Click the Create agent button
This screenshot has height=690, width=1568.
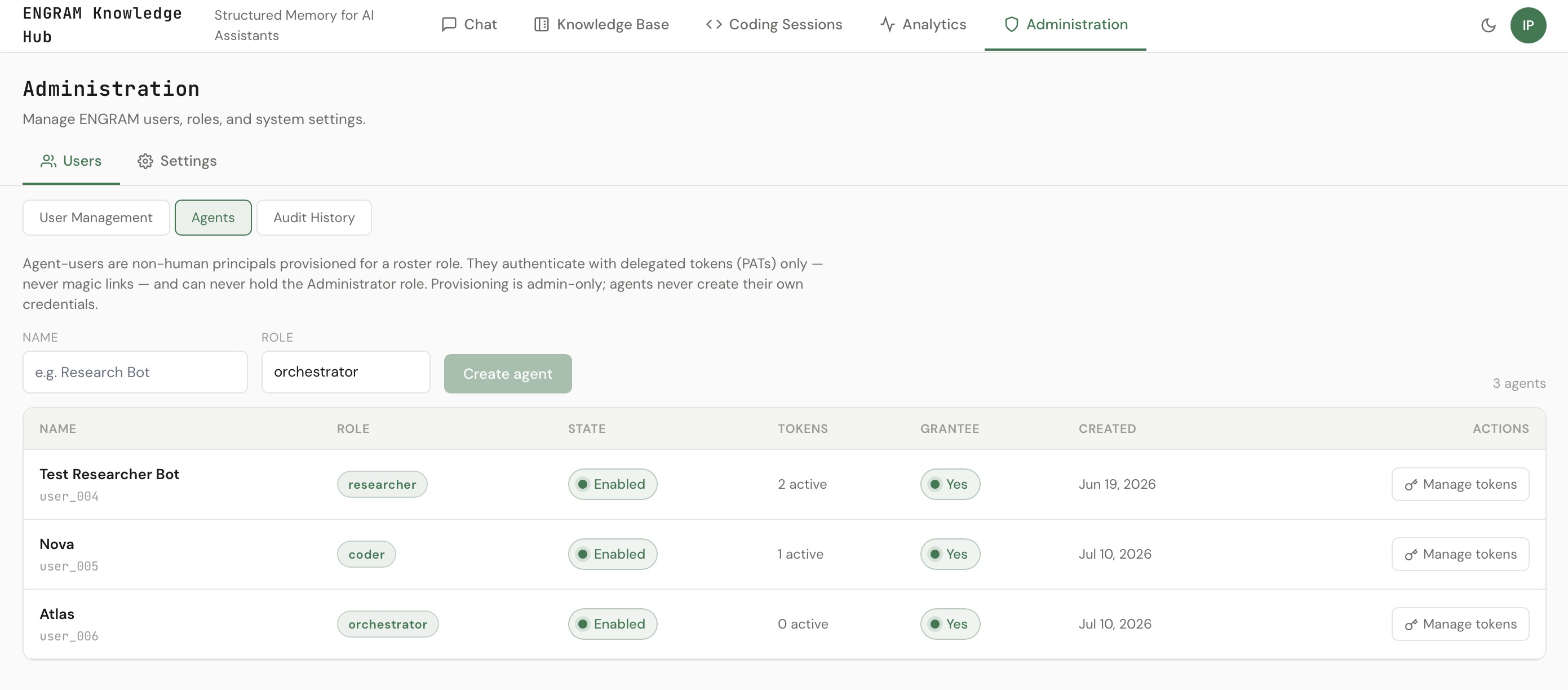coord(508,373)
